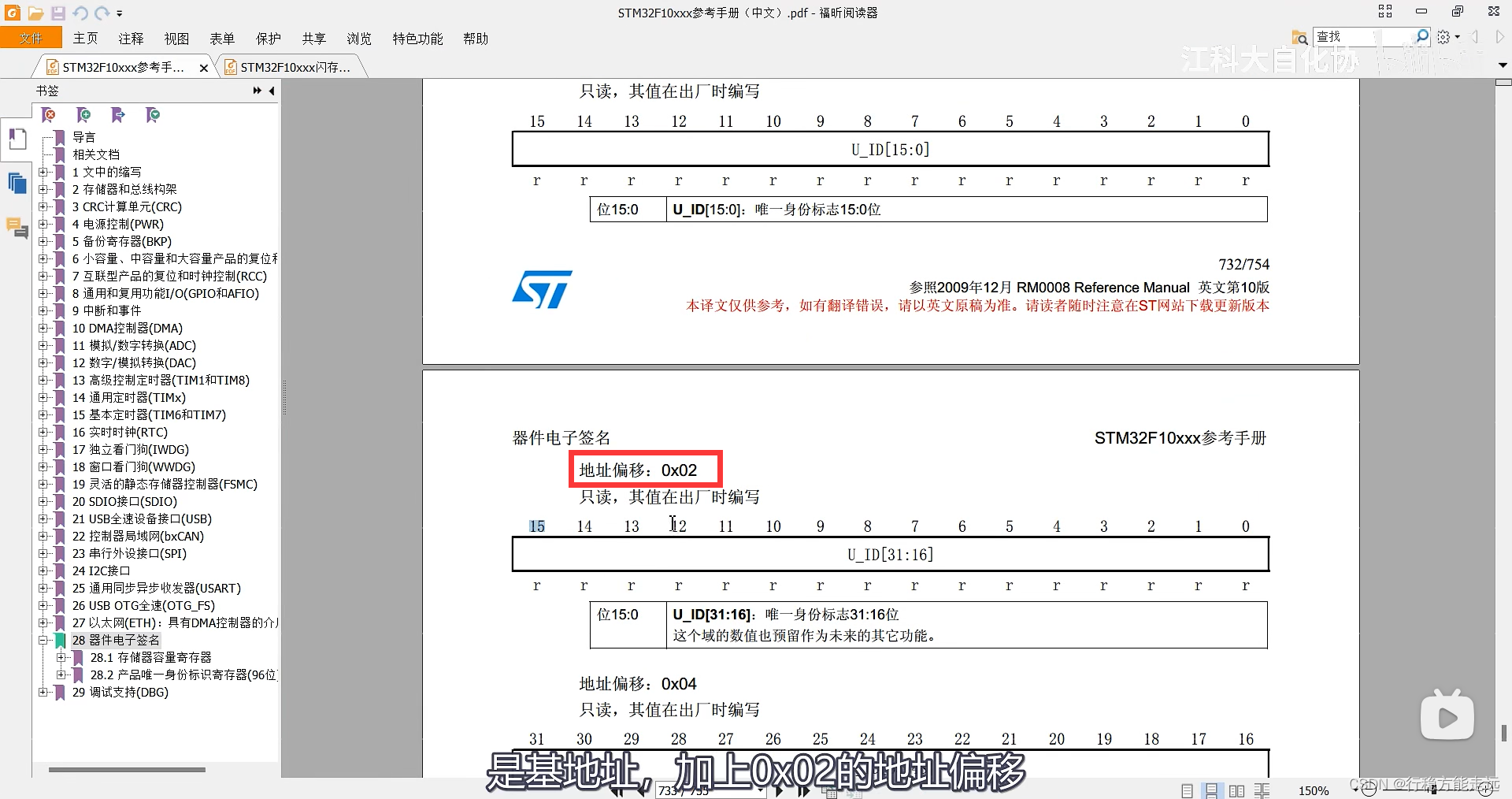Viewport: 1512px width, 799px height.
Task: Expand the 11 模拟/数字转换(ADC) bookmark
Action: click(x=43, y=345)
